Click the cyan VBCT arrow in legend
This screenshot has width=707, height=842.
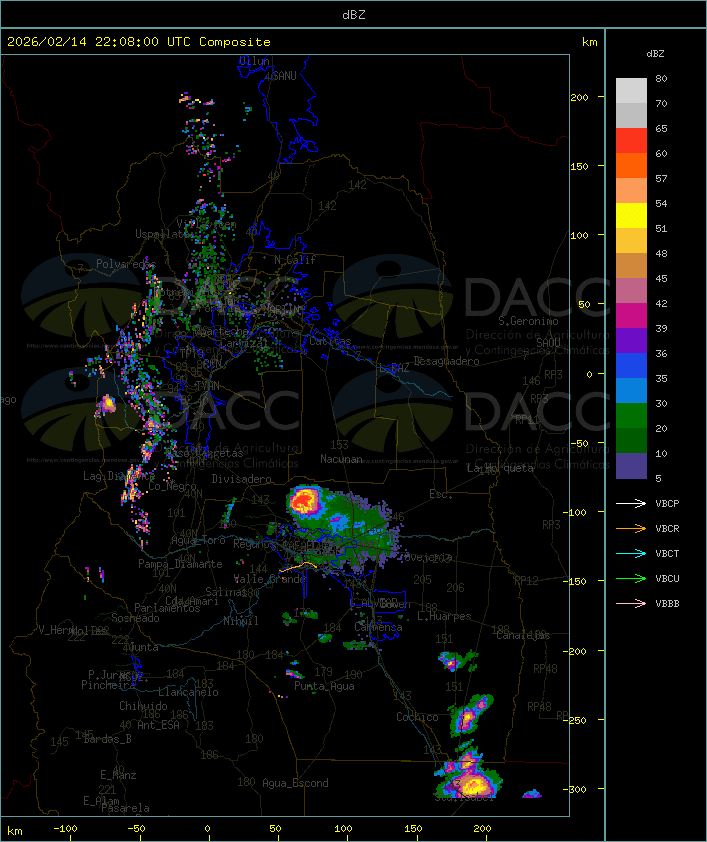631,553
